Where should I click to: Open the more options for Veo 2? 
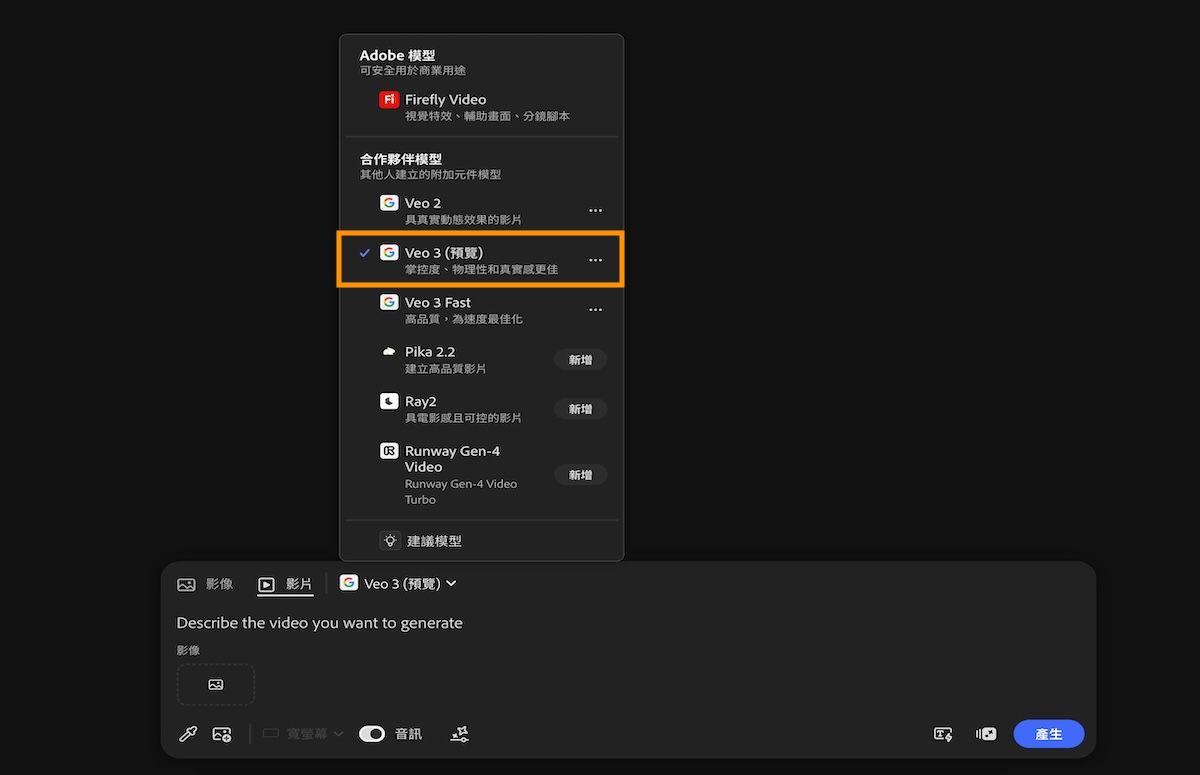595,211
